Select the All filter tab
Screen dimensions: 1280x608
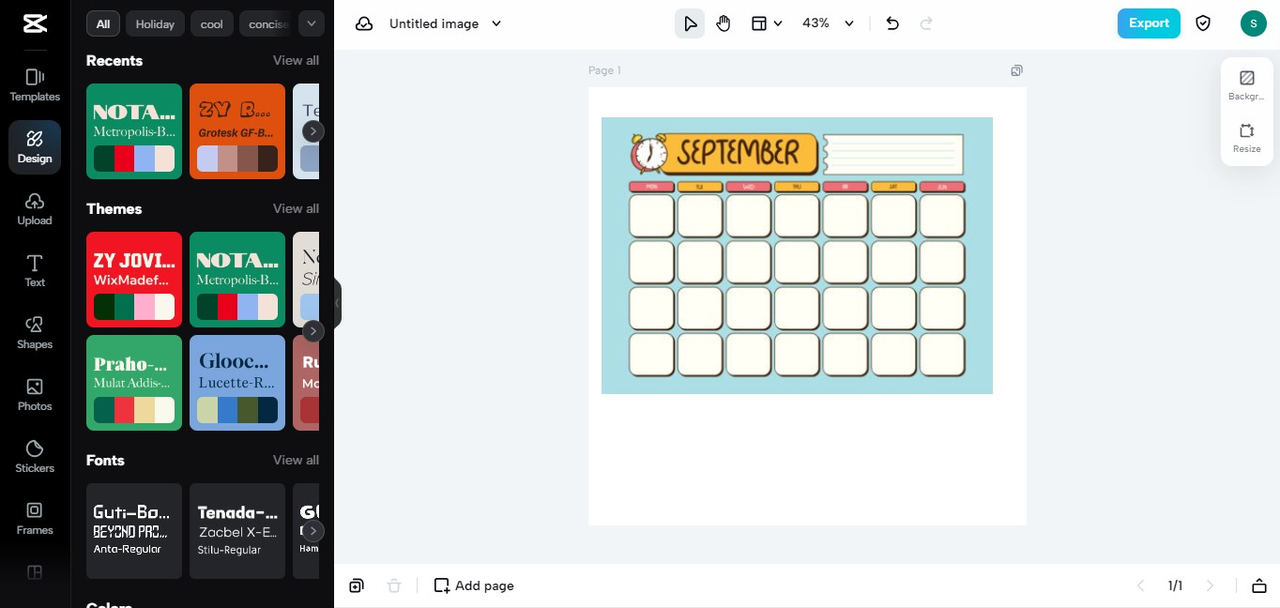[103, 24]
